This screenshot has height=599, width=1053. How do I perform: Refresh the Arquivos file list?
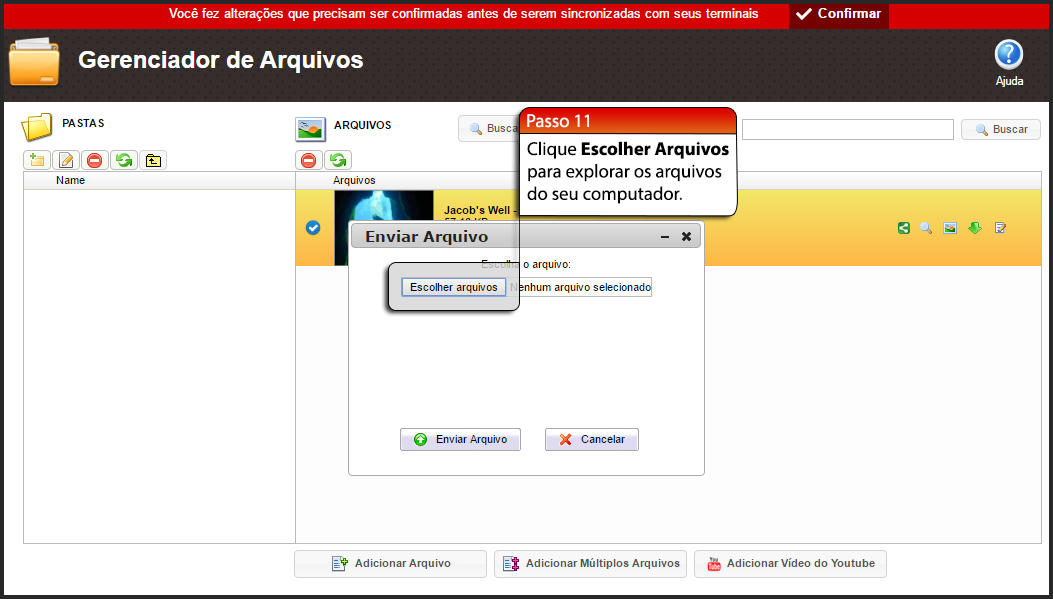click(338, 160)
